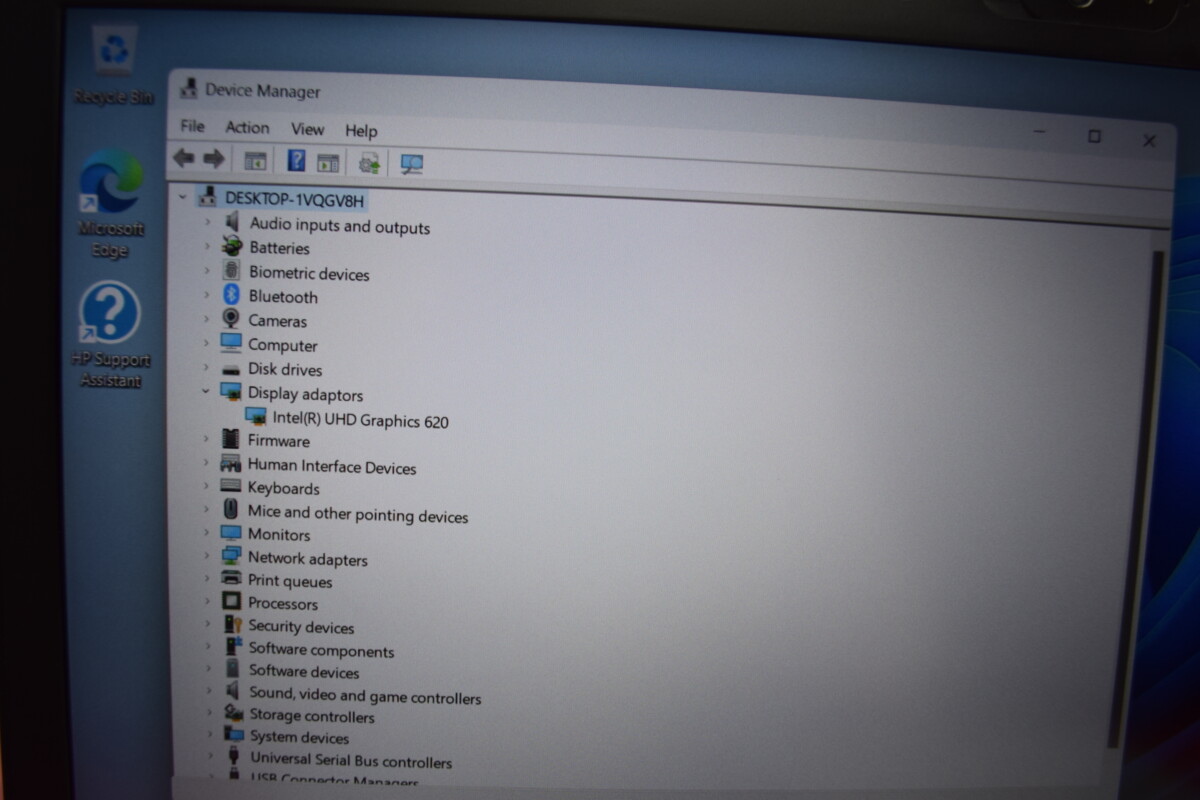Screen dimensions: 1200x800
Task: Select the Keyboards tree row
Action: click(284, 488)
